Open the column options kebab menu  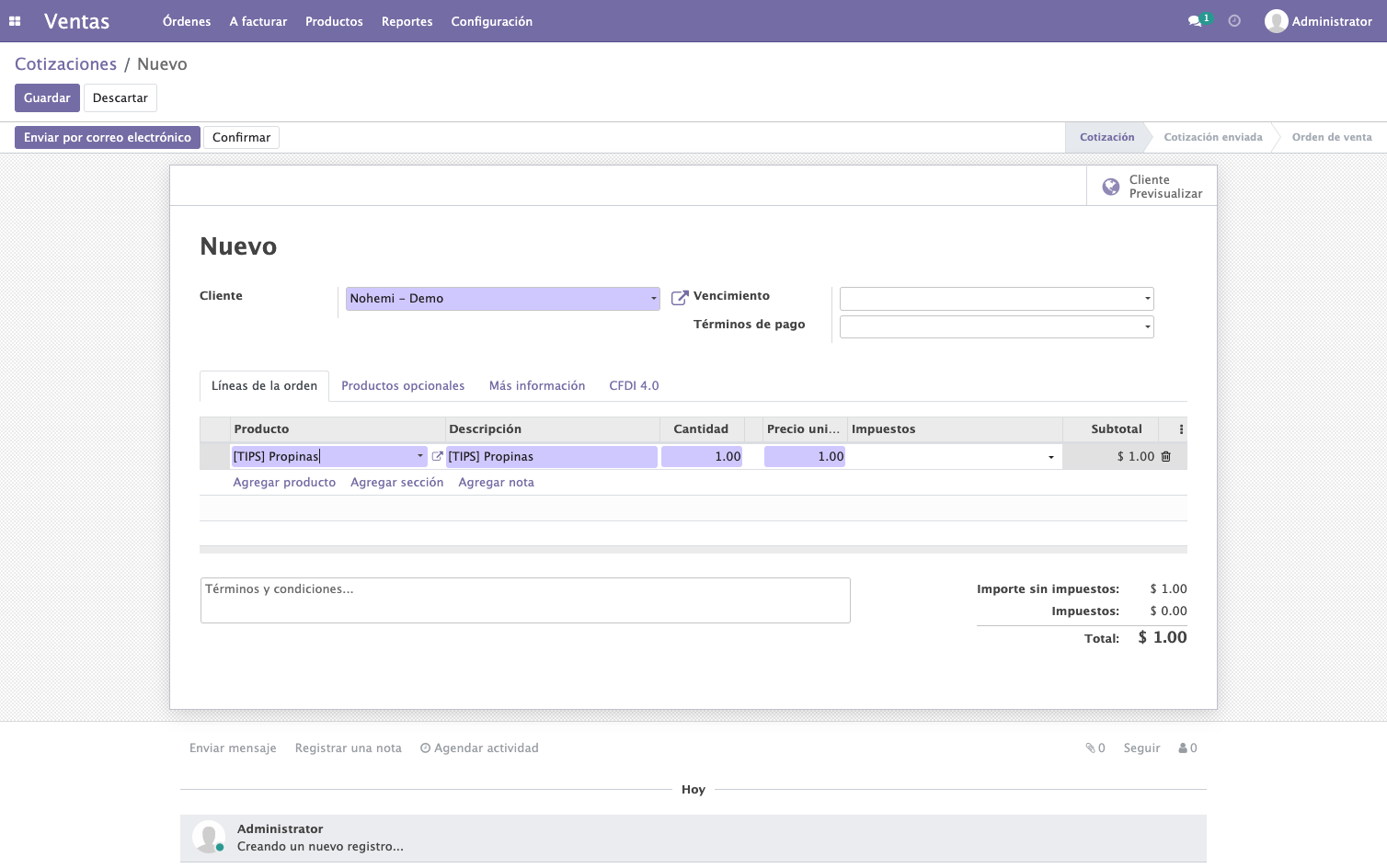click(x=1181, y=429)
